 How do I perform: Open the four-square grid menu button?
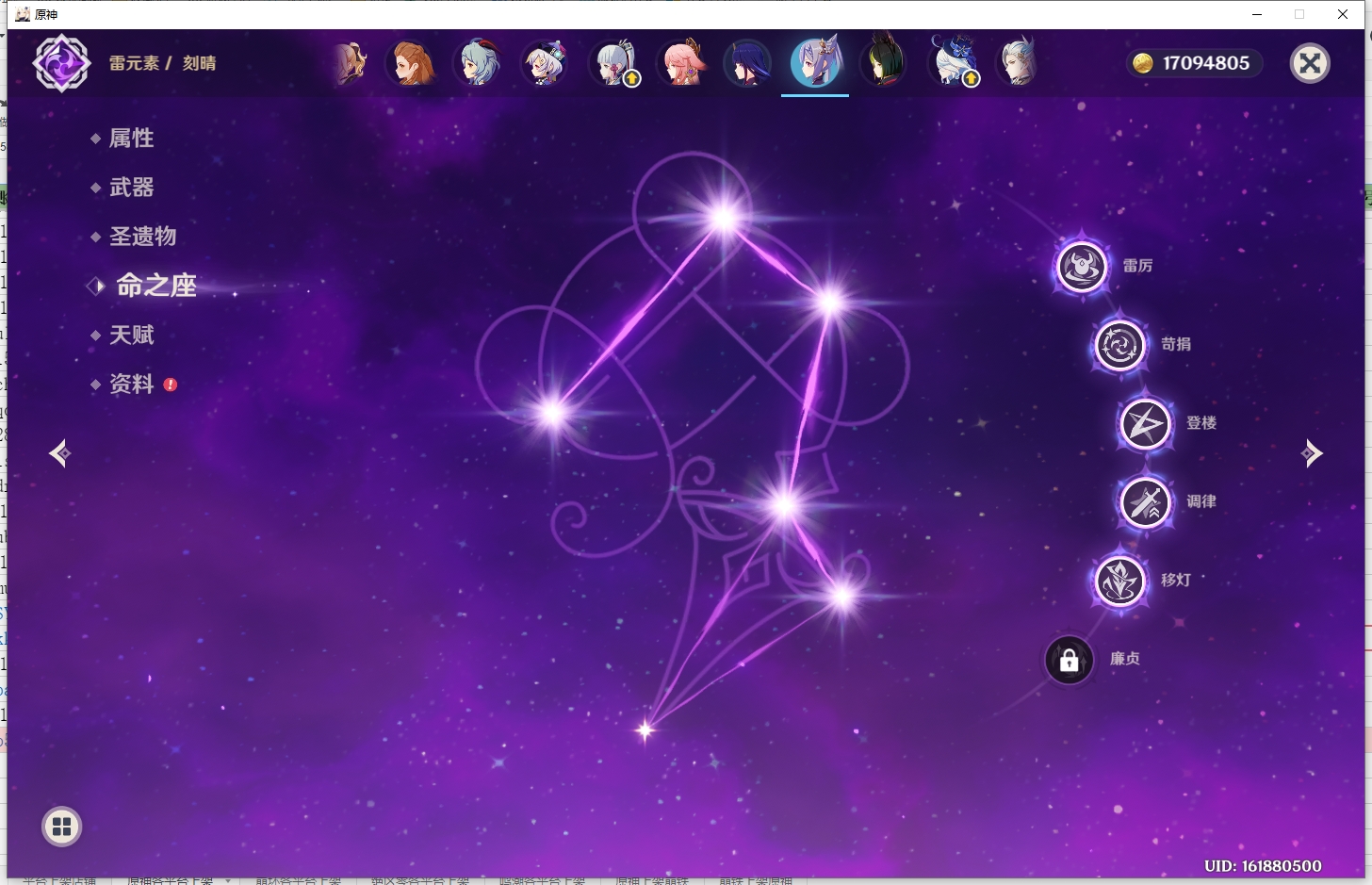point(62,827)
